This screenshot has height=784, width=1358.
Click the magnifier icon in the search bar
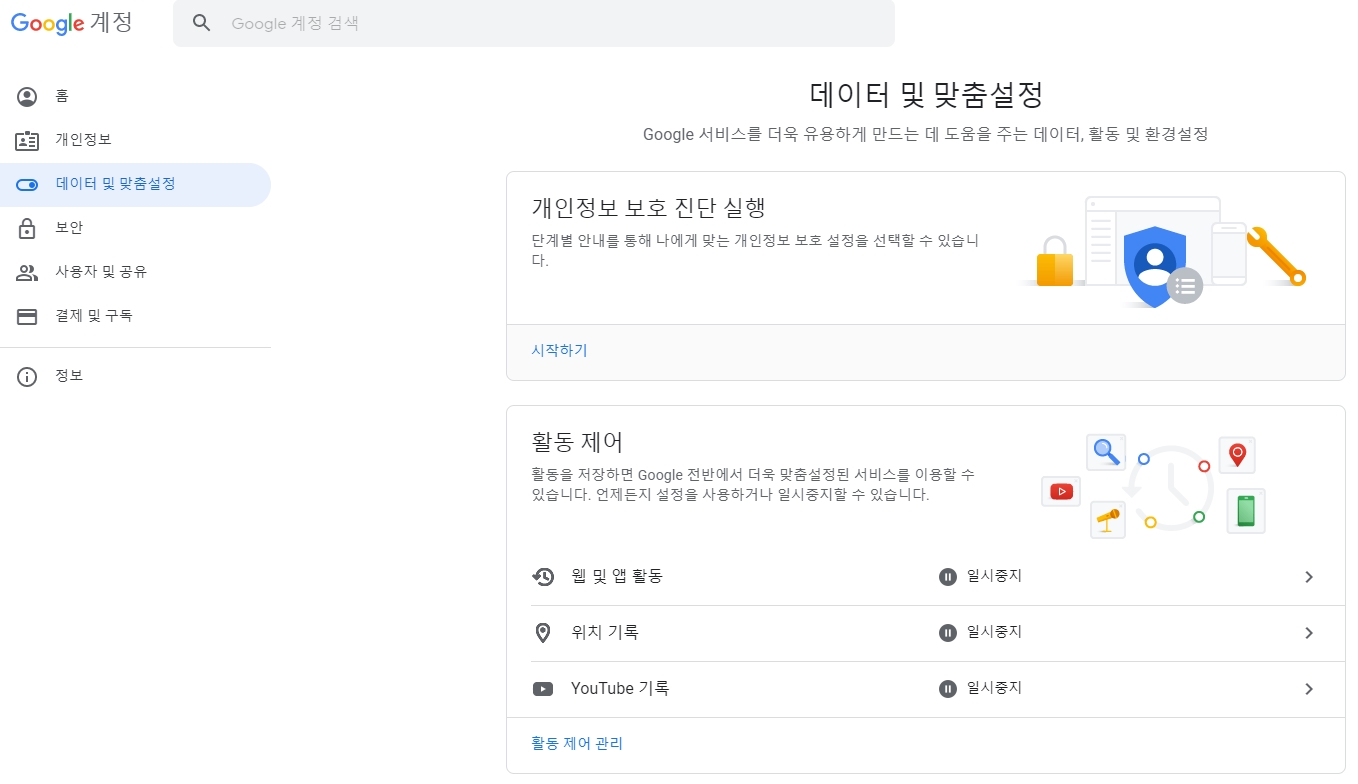[202, 23]
